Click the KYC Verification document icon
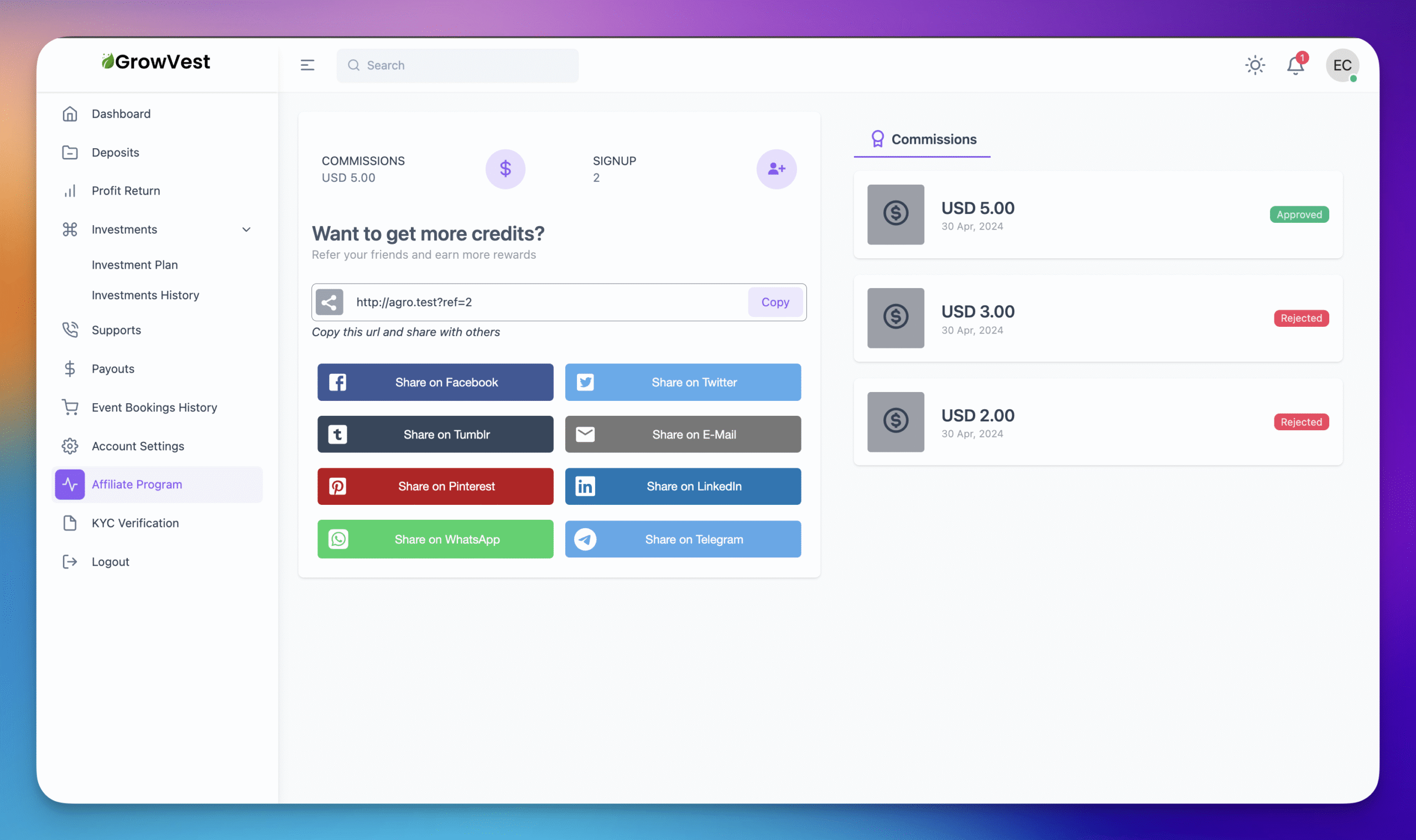Viewport: 1416px width, 840px height. click(70, 523)
